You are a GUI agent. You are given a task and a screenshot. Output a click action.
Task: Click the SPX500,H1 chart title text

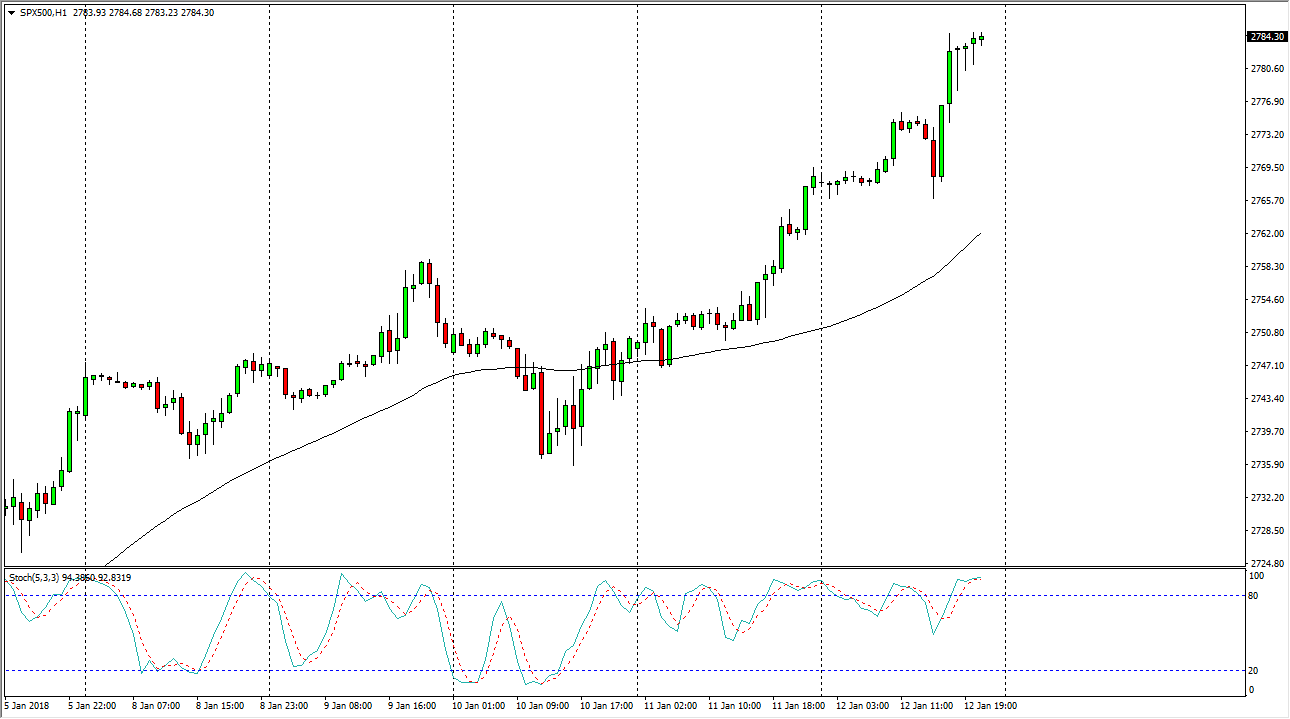(x=44, y=13)
